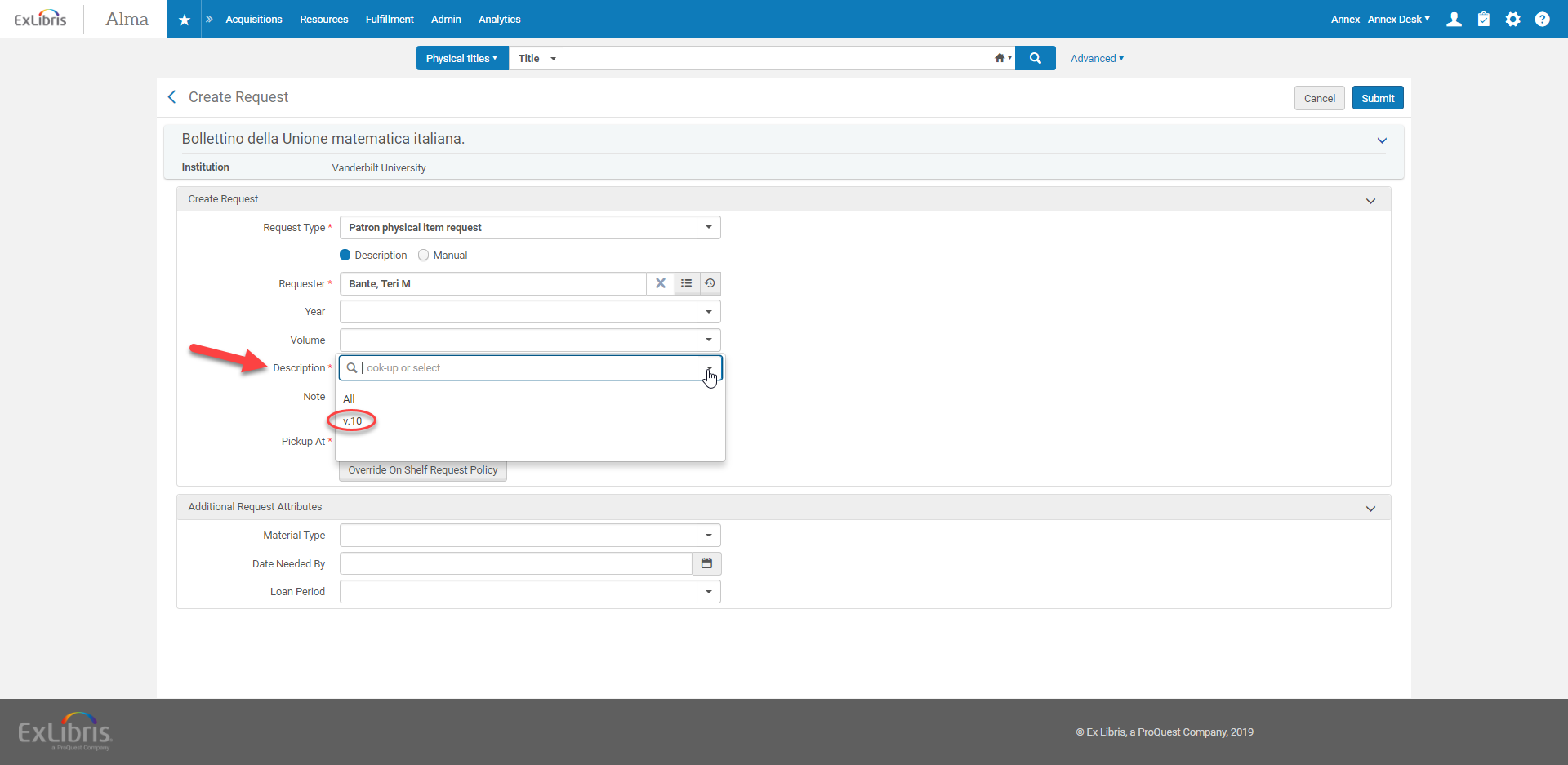Open the Analytics menu

pyautogui.click(x=500, y=19)
